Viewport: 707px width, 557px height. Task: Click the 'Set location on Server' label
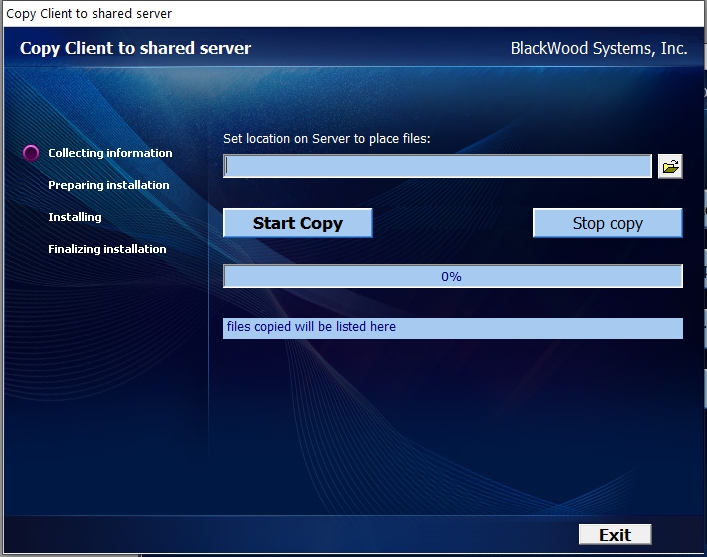click(x=326, y=139)
